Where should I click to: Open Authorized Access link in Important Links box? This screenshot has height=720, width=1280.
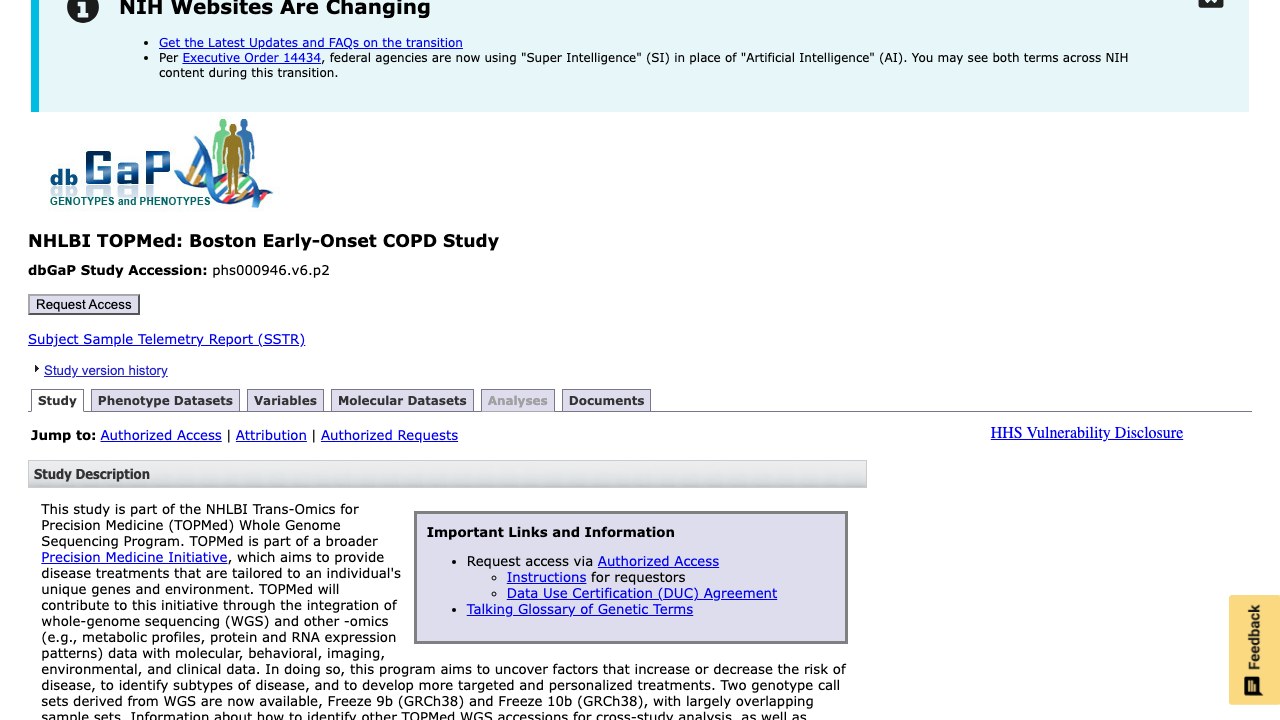(658, 561)
